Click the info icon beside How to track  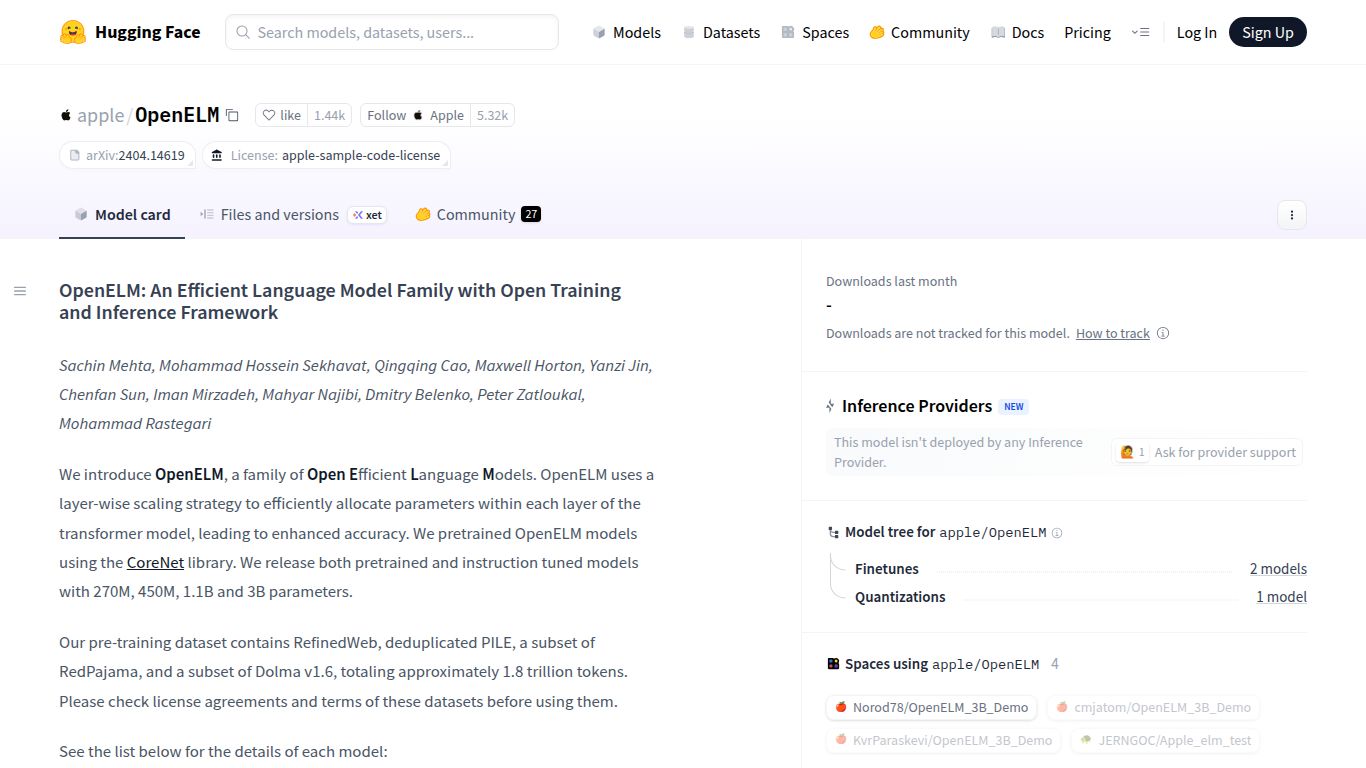[x=1163, y=334]
